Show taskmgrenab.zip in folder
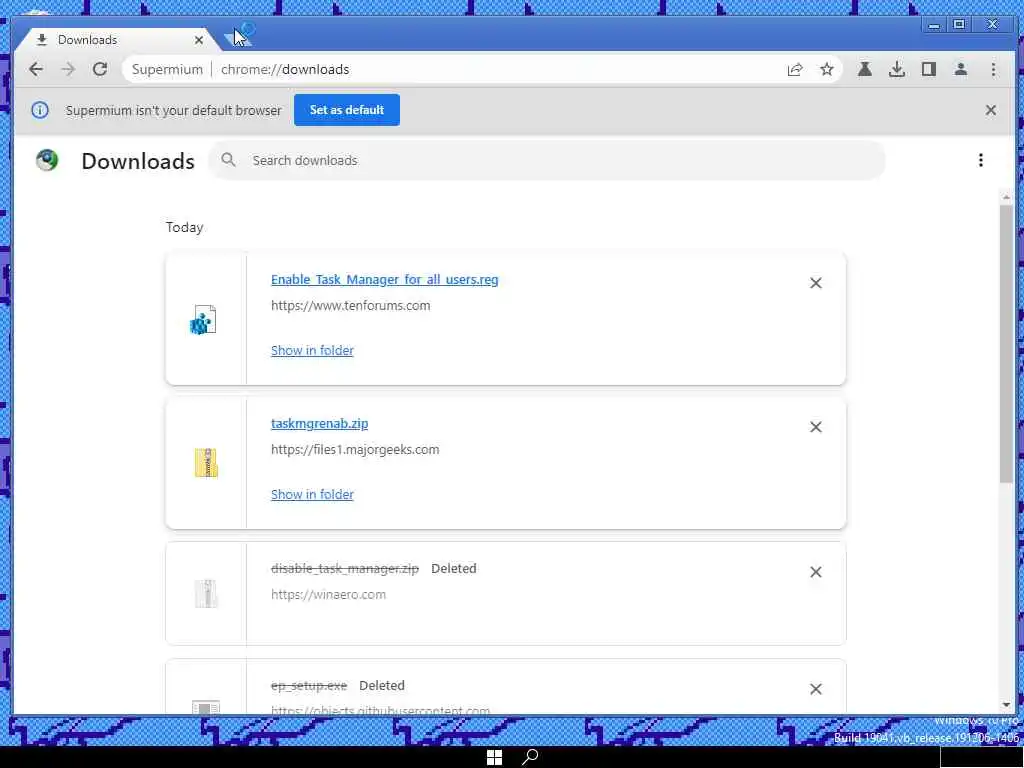 pos(312,494)
